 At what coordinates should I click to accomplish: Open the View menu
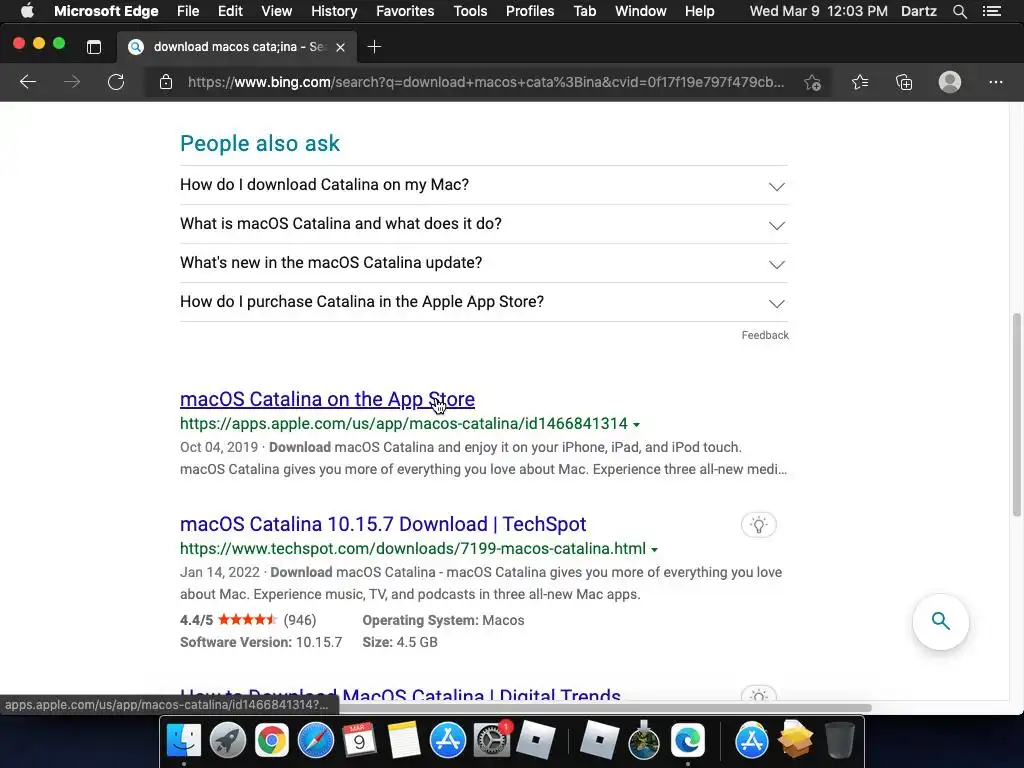coord(276,11)
